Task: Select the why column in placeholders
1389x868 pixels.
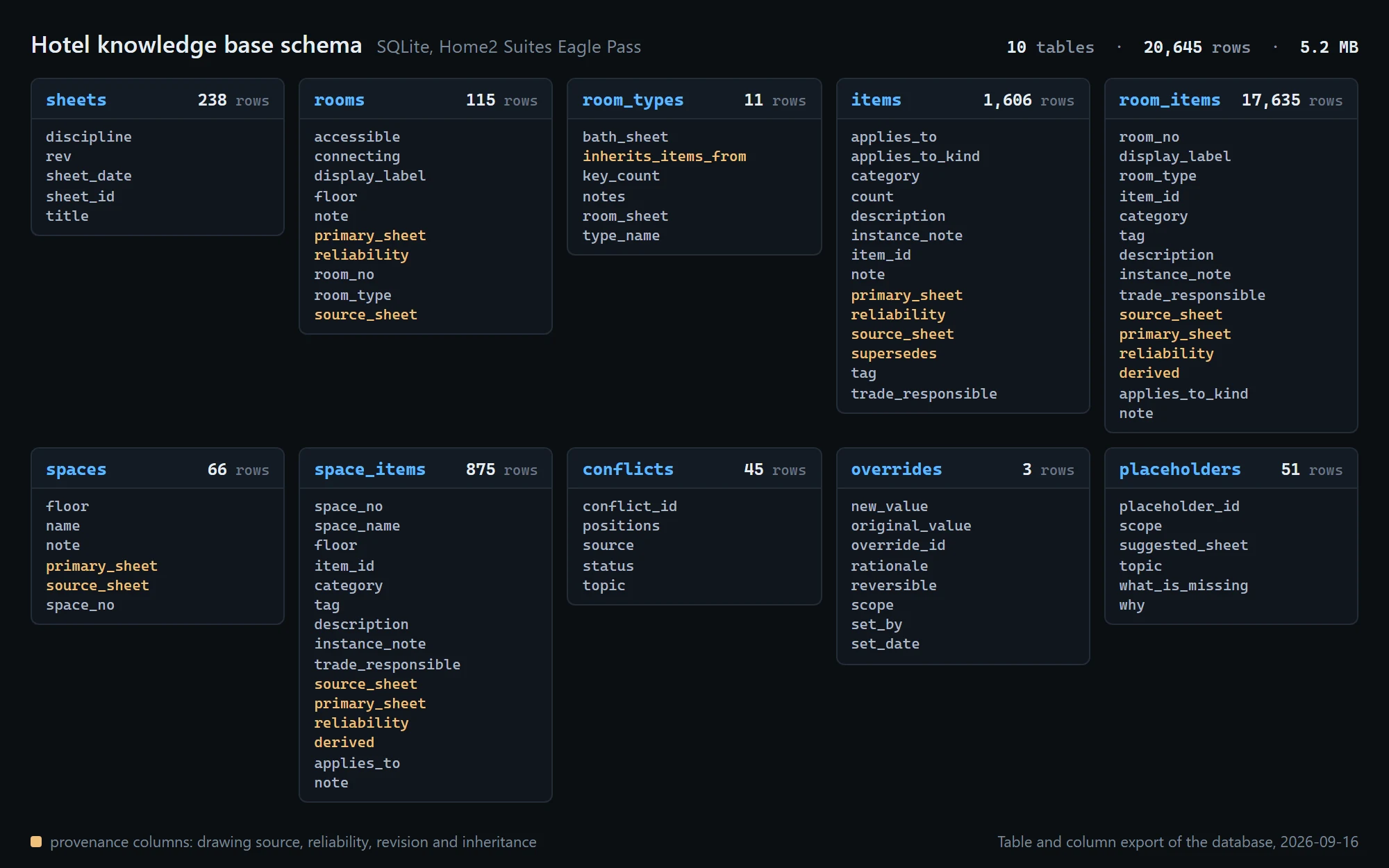Action: (1131, 606)
